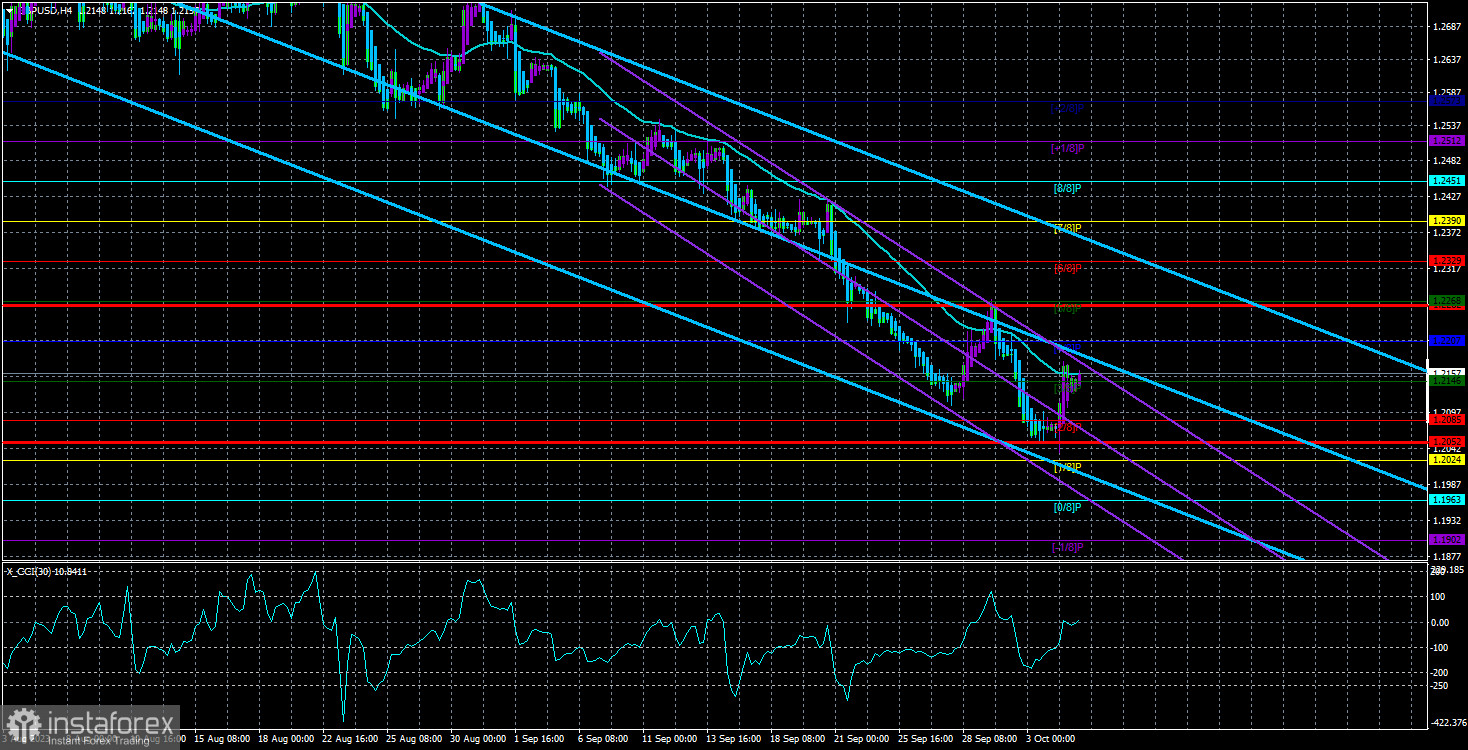Click the current price tag 1.2146
The width and height of the screenshot is (1468, 750).
click(x=1447, y=381)
